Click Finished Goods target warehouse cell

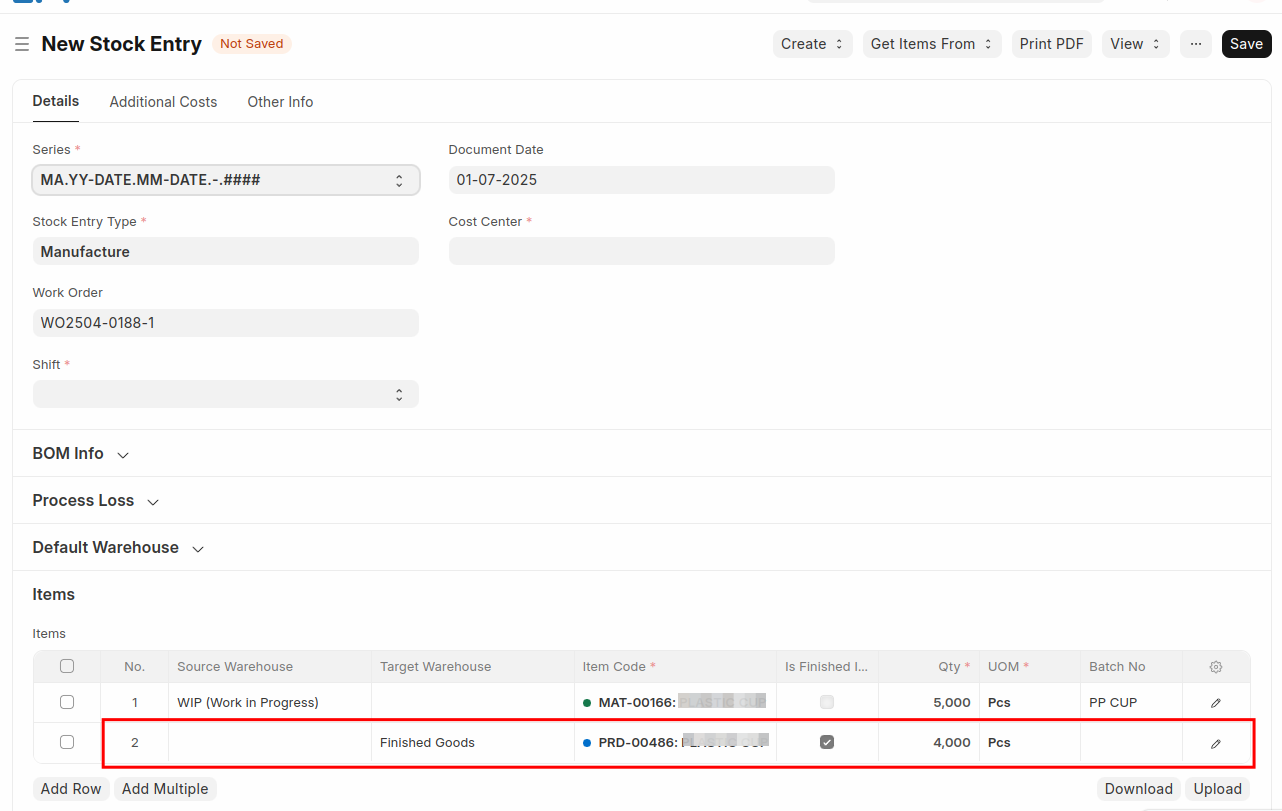click(x=473, y=743)
